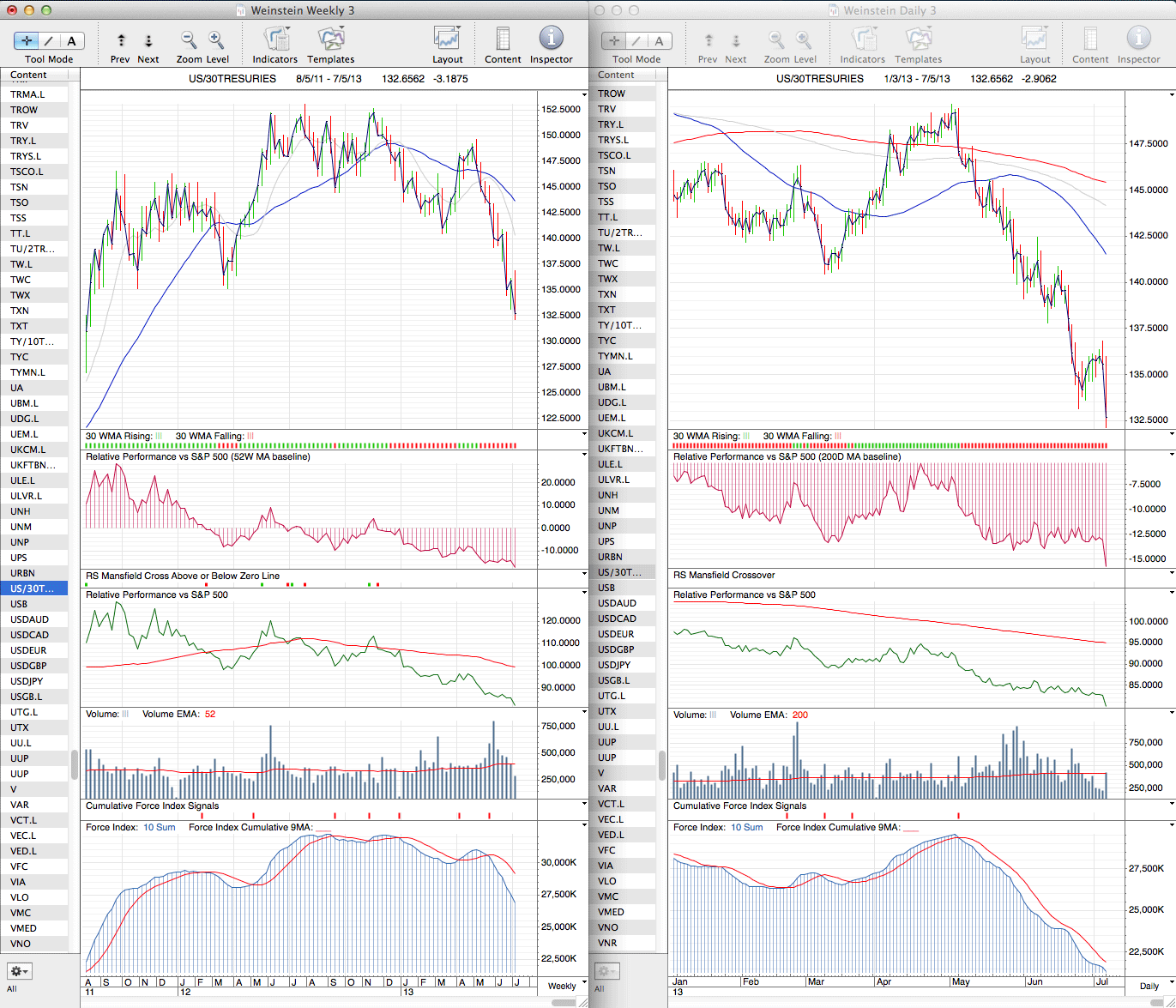Click the Next arrow in Weekly toolbar

[x=148, y=40]
